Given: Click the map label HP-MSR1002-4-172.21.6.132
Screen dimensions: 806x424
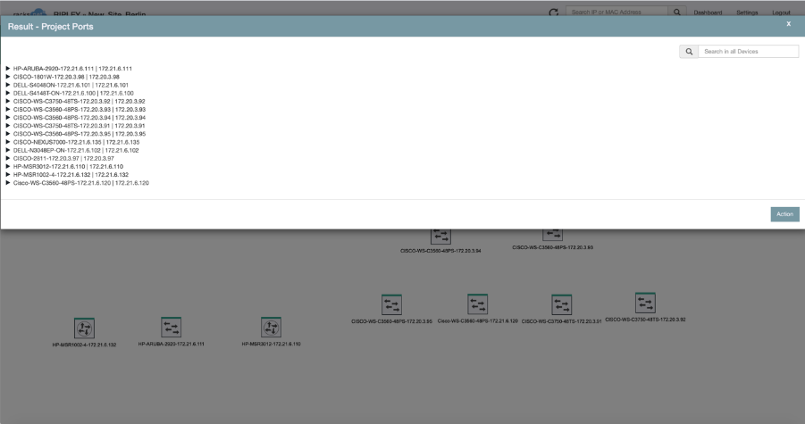Looking at the screenshot, I should coord(84,345).
